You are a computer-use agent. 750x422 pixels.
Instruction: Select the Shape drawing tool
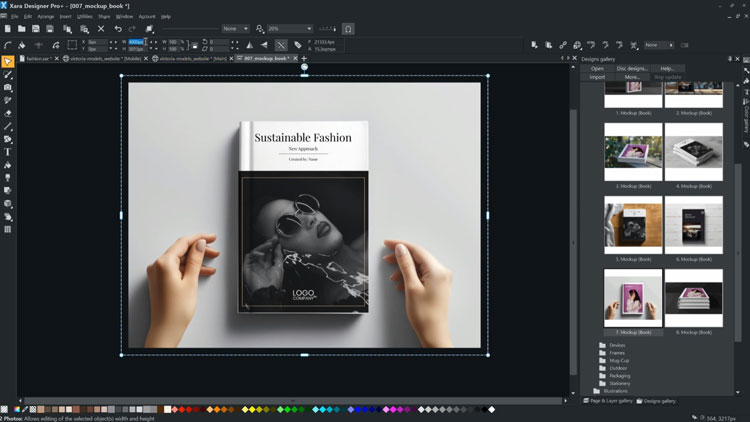click(x=8, y=139)
